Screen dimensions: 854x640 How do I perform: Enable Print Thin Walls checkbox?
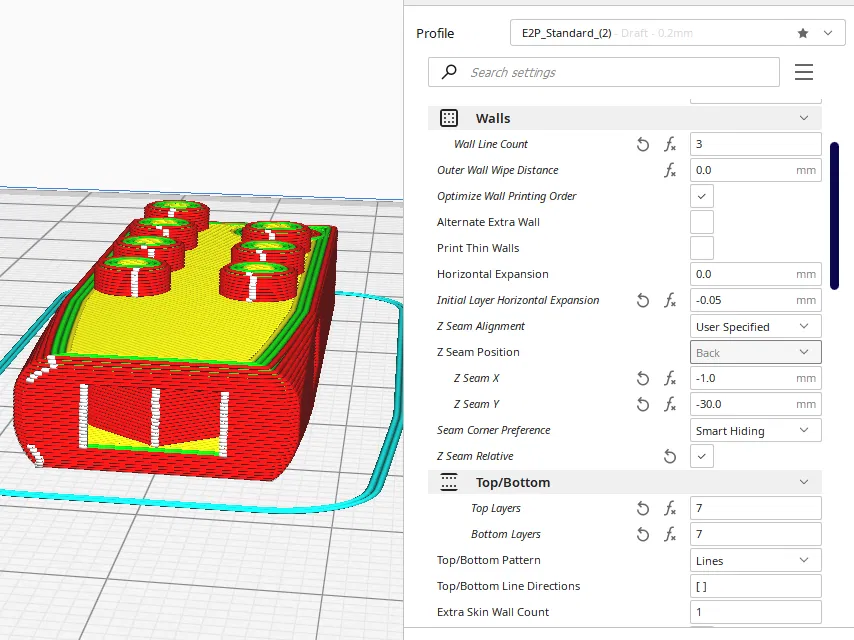pos(702,248)
